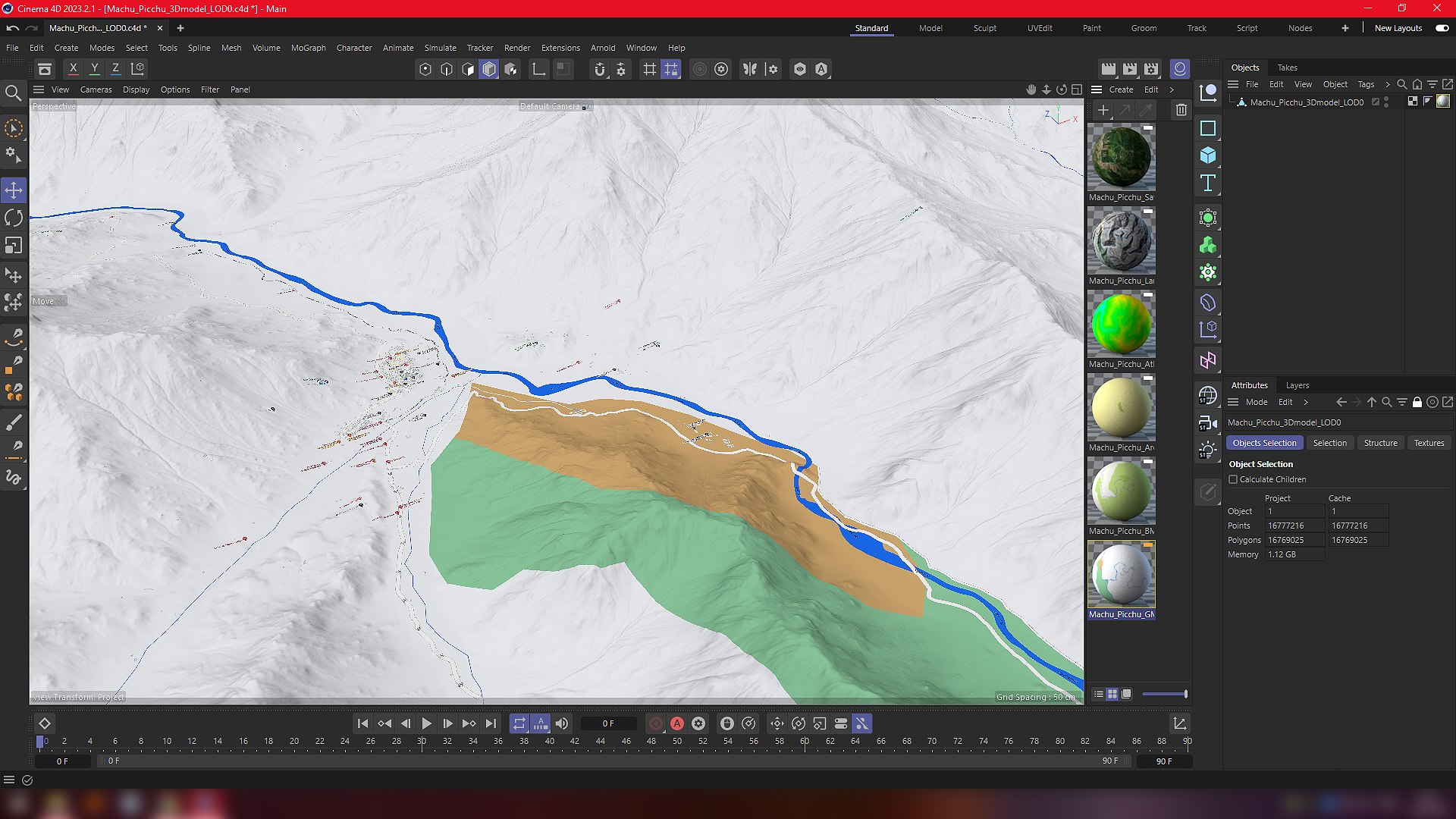Open Attributes Mode menu
This screenshot has width=1456, height=819.
(1256, 402)
